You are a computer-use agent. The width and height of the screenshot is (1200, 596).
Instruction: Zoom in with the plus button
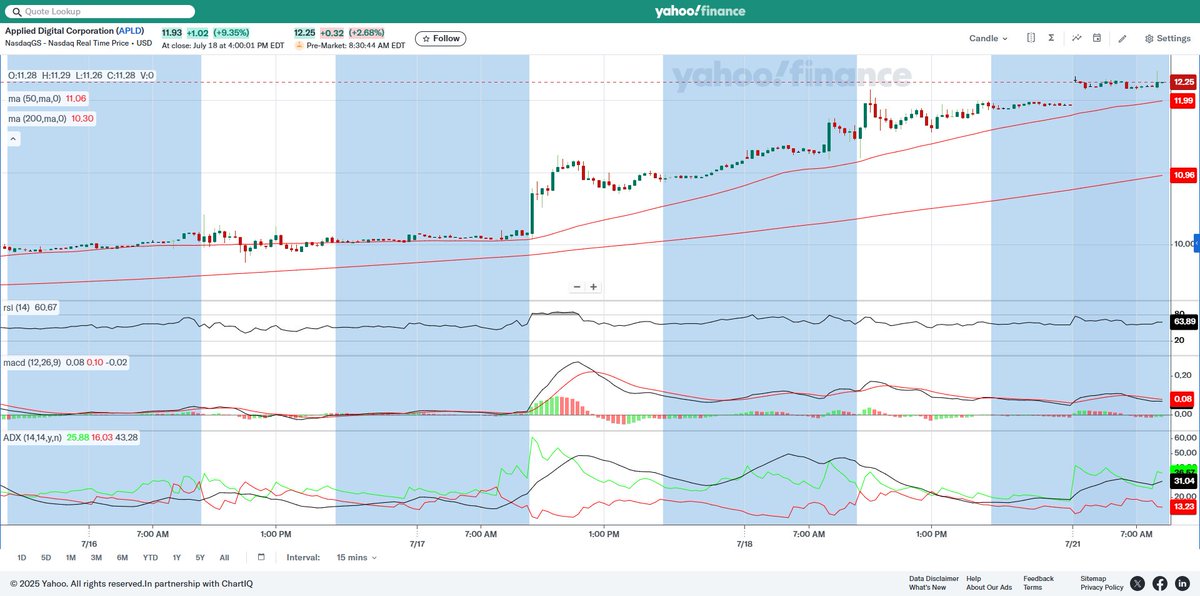click(x=593, y=287)
